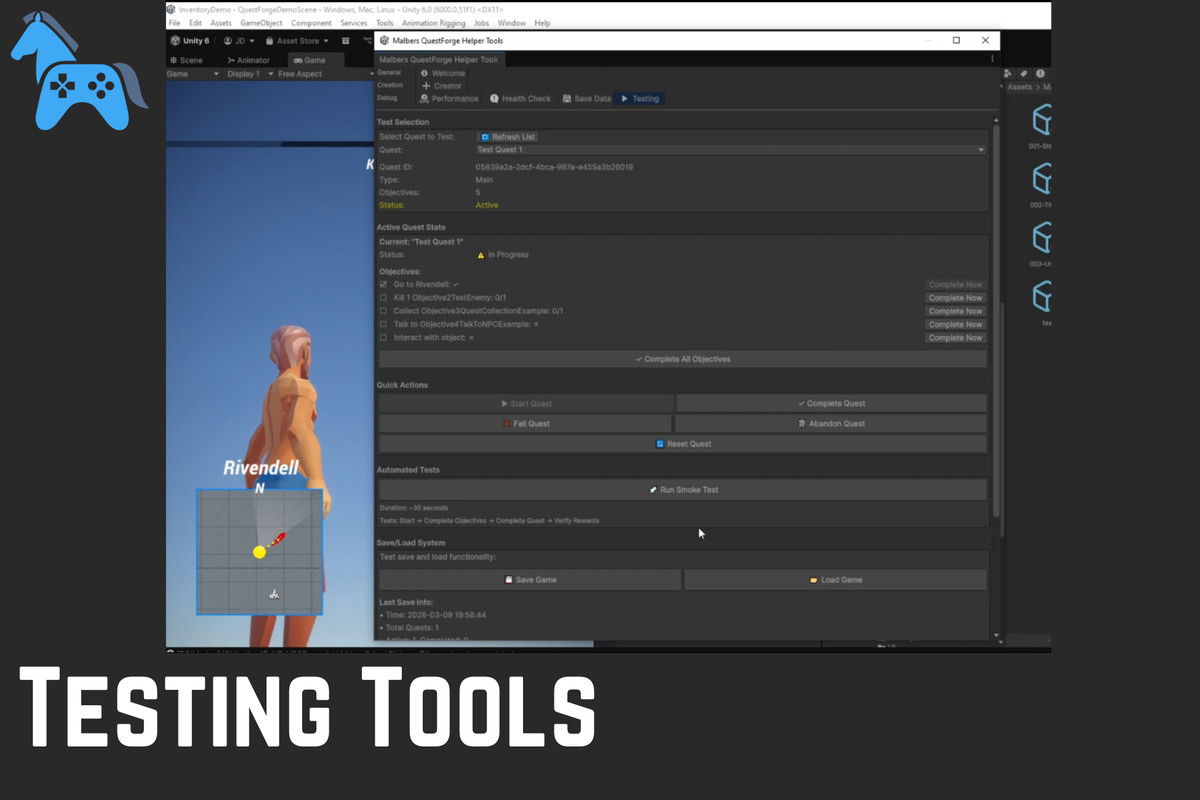Screen dimensions: 1200x800
Task: Check the Kill 1 Objective2TestEnemy checkbox
Action: point(383,298)
